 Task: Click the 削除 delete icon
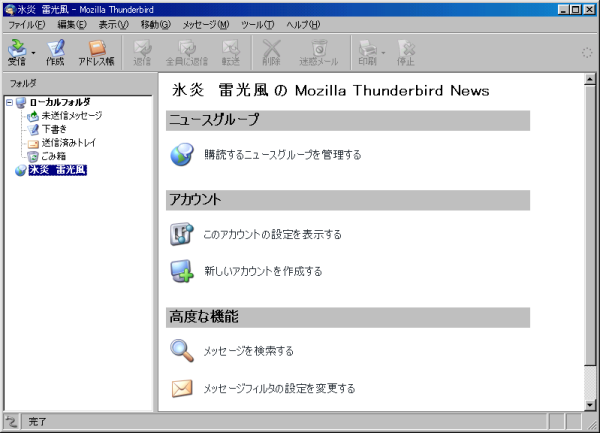tap(271, 52)
